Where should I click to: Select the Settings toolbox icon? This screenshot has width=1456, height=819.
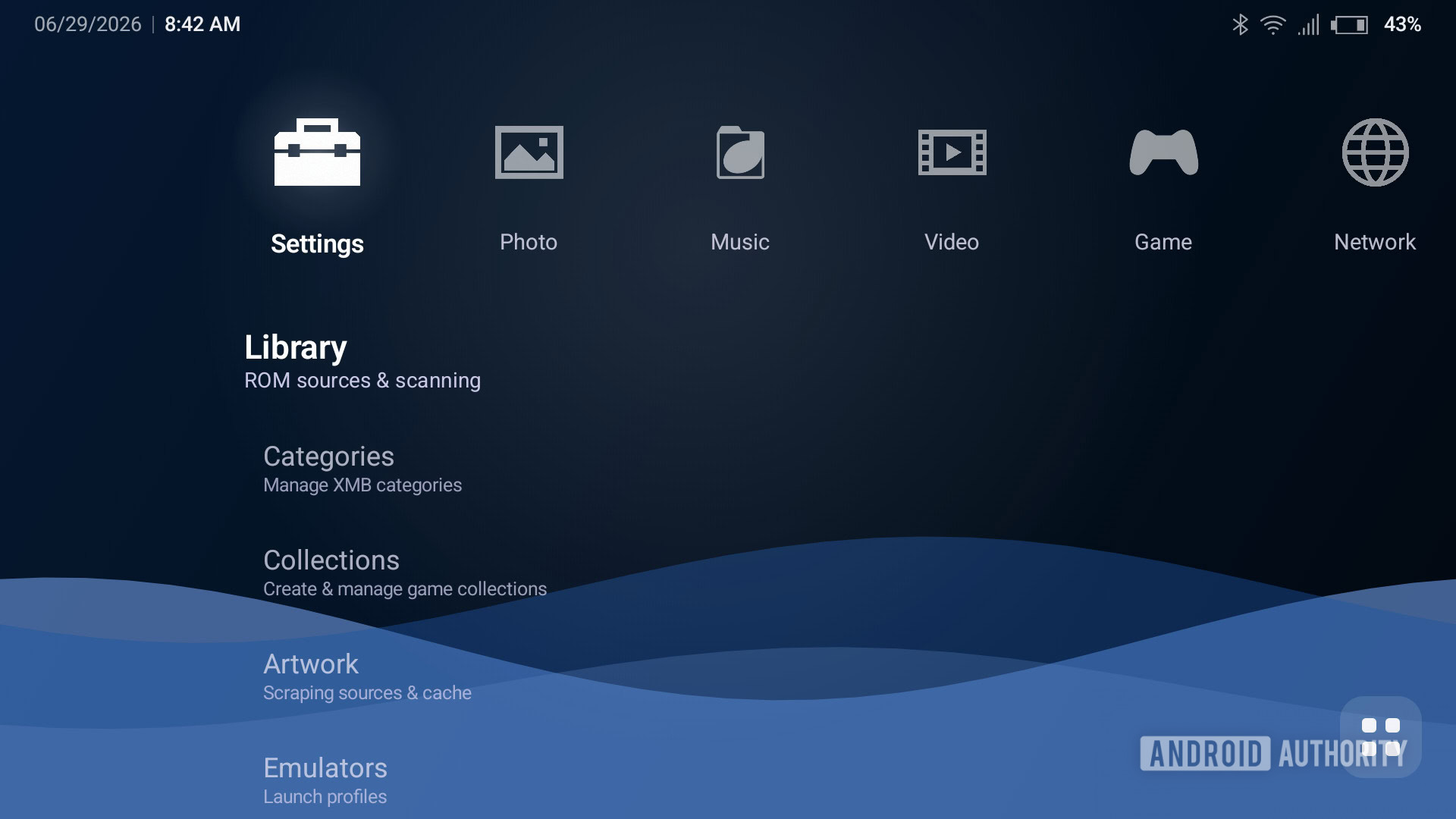coord(317,152)
